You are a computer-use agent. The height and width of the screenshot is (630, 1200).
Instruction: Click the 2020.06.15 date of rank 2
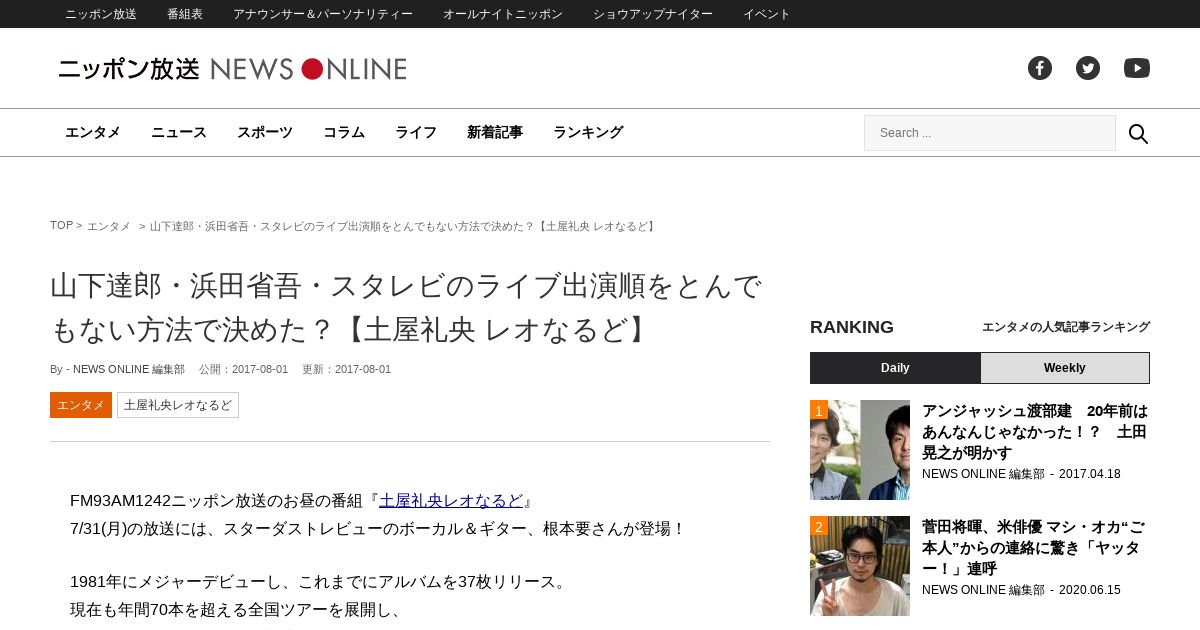point(1090,590)
